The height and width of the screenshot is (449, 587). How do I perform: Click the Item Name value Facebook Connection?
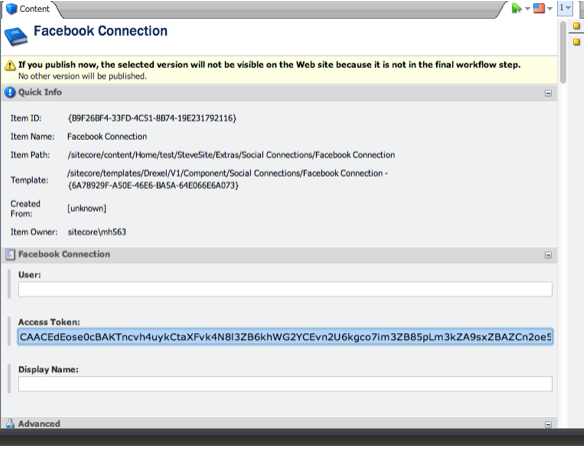click(x=107, y=137)
